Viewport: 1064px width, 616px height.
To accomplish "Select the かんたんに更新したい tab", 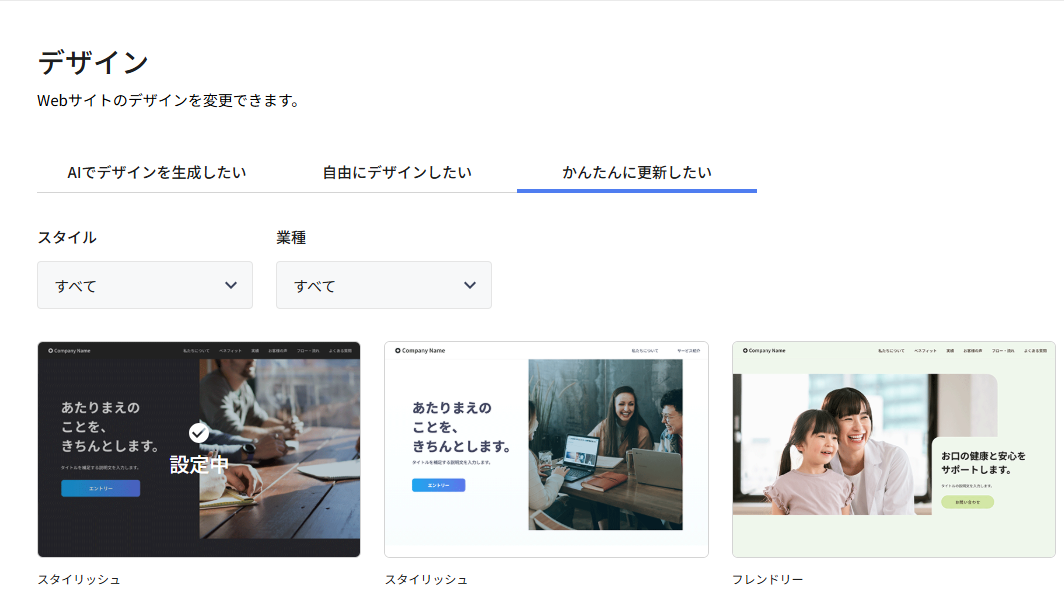I will (636, 172).
